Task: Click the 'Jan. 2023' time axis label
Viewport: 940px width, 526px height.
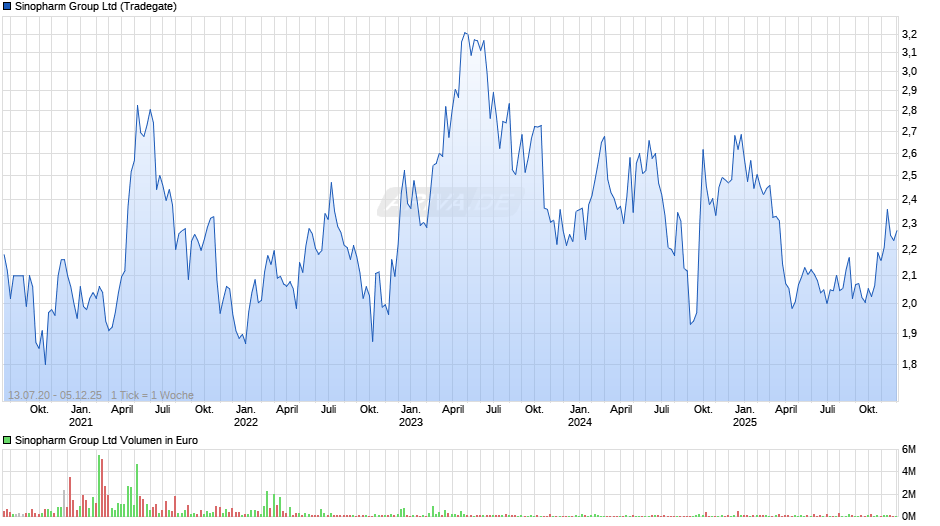Action: click(411, 416)
